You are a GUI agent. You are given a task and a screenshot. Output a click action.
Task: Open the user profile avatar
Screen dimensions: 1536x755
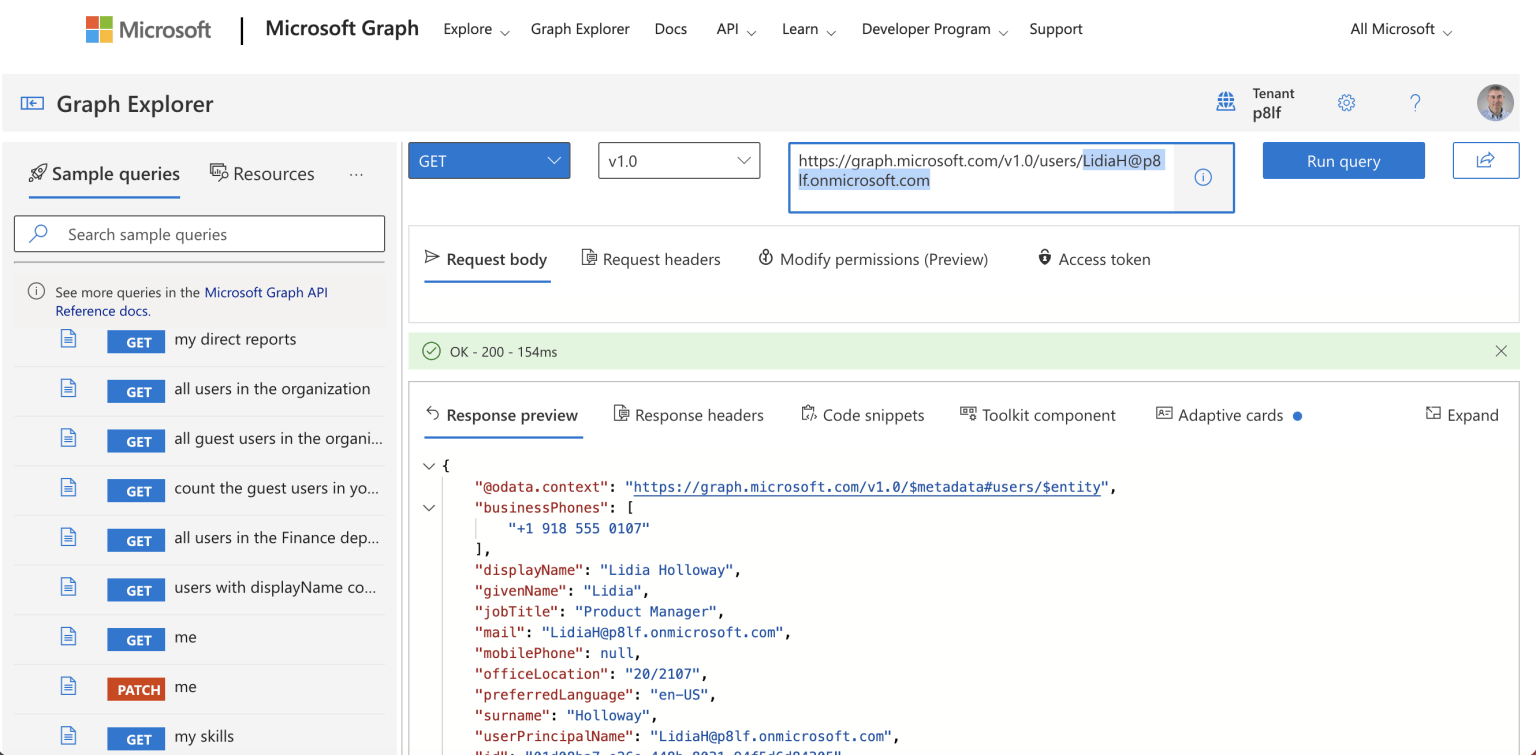[x=1495, y=103]
